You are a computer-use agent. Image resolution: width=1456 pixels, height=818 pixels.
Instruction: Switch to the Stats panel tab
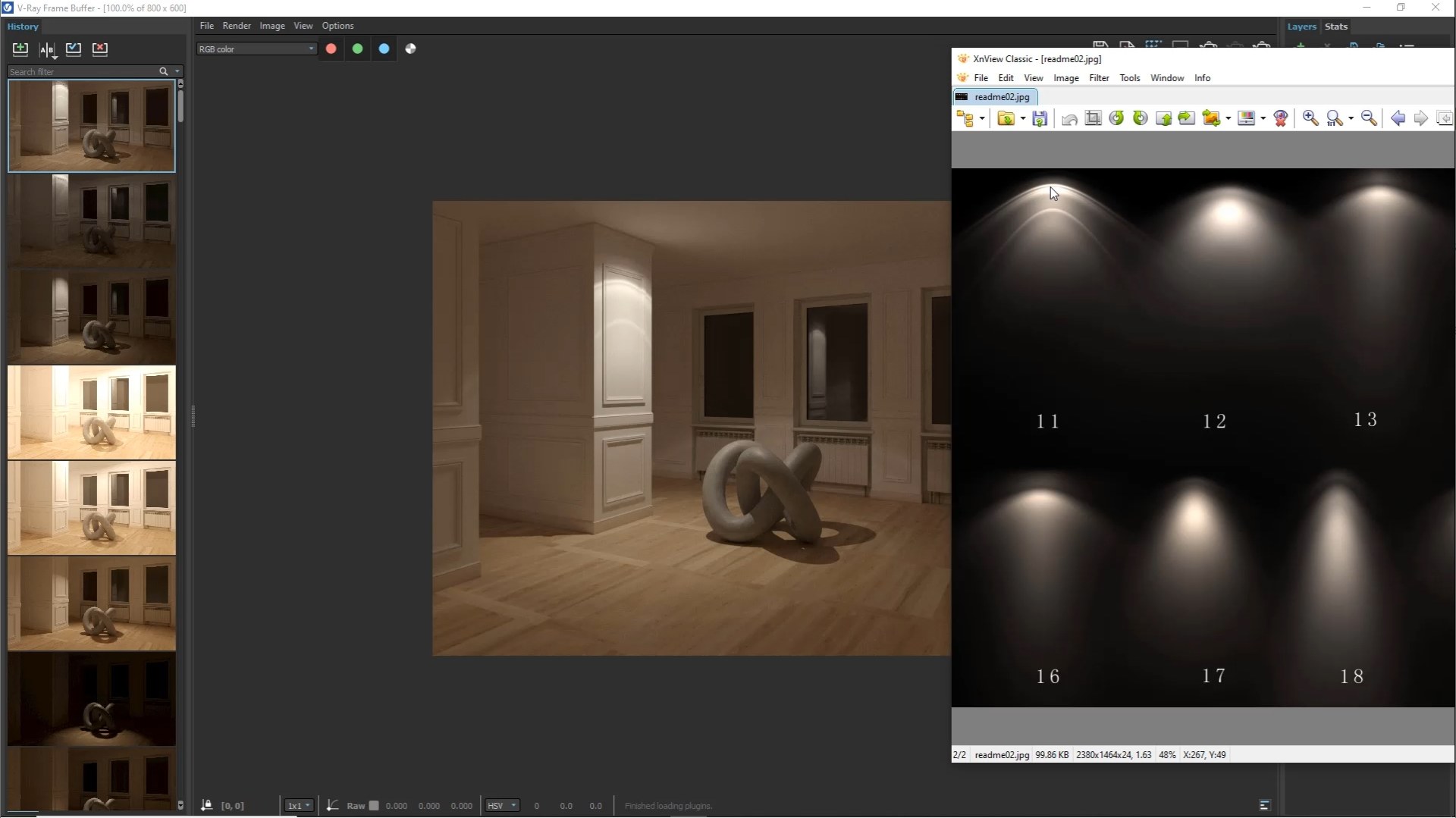click(1335, 27)
